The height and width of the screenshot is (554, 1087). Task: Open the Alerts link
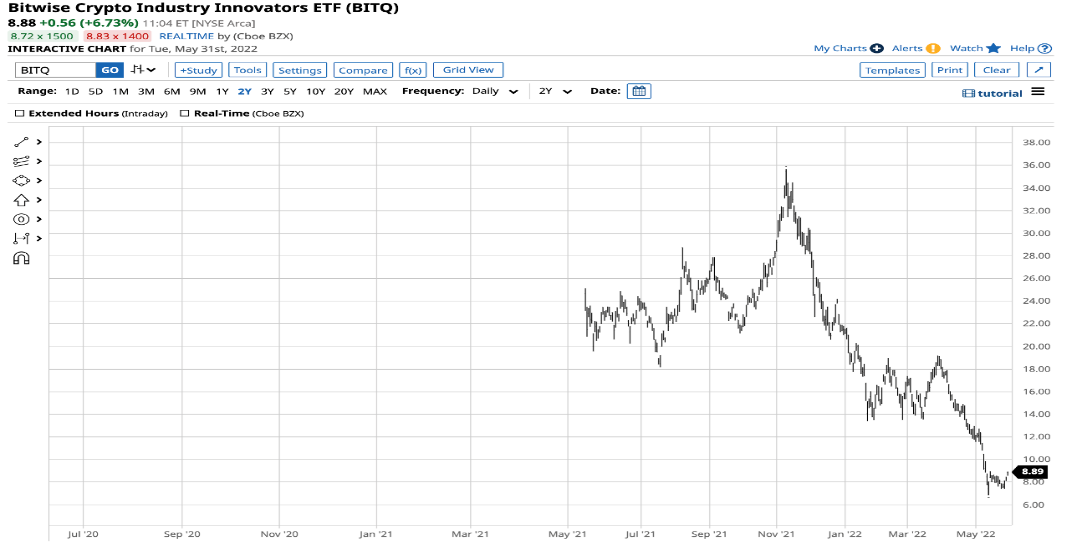(907, 49)
